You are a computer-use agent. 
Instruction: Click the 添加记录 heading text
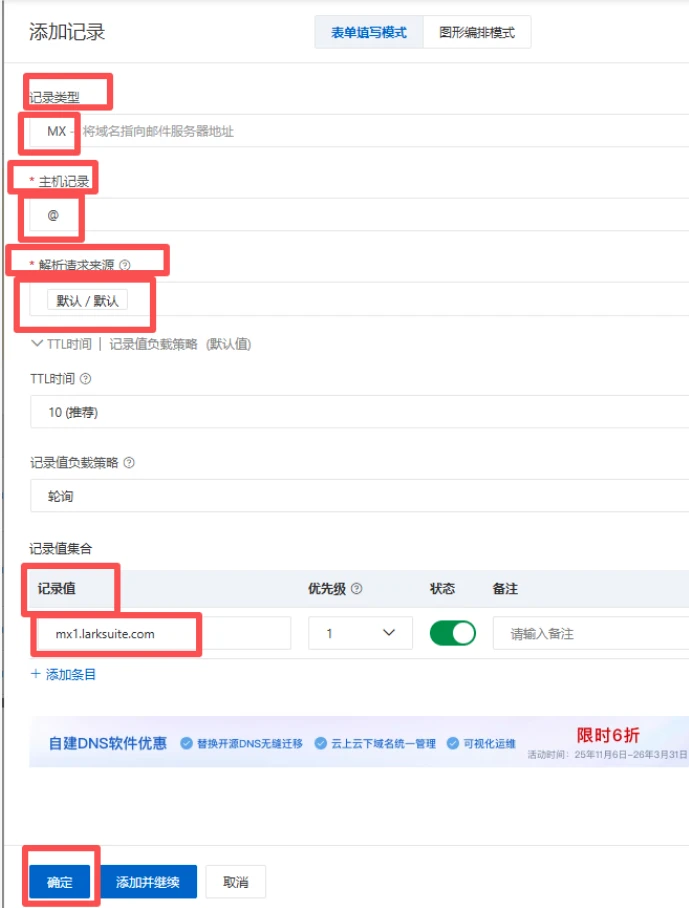[67, 32]
